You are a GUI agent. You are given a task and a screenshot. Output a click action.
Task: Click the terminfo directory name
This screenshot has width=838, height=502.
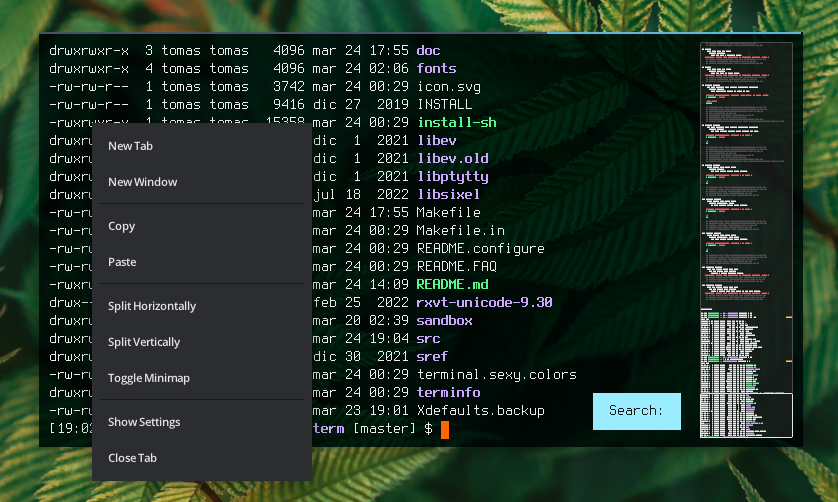(x=448, y=393)
